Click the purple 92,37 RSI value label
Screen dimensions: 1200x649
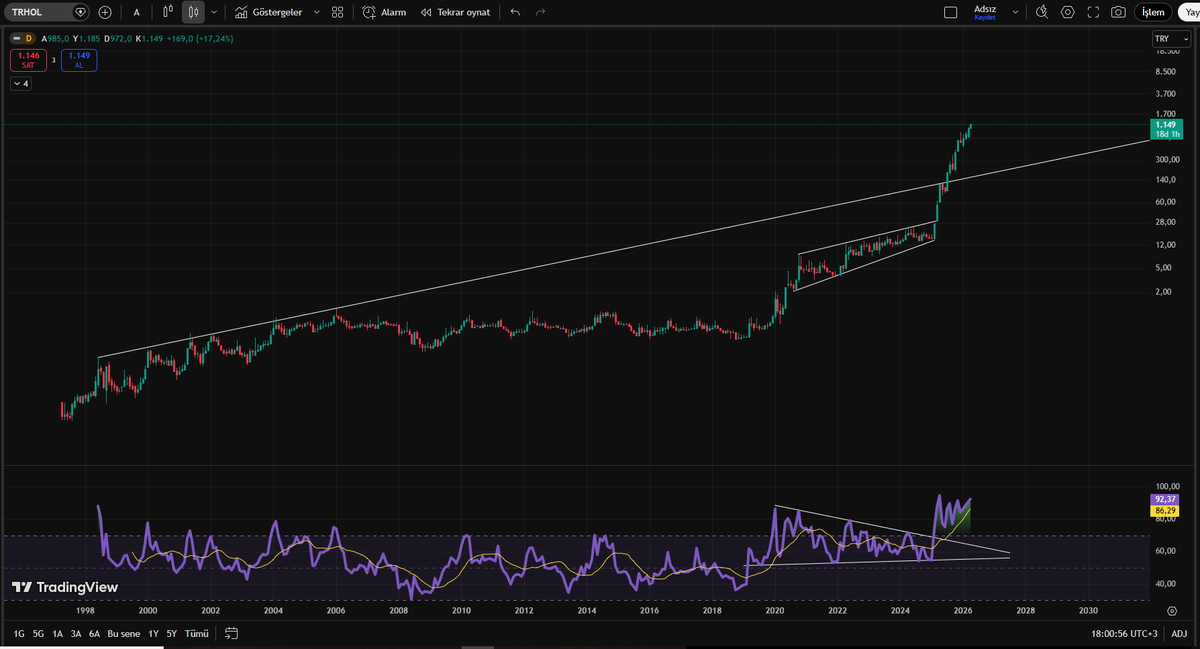click(x=1163, y=499)
